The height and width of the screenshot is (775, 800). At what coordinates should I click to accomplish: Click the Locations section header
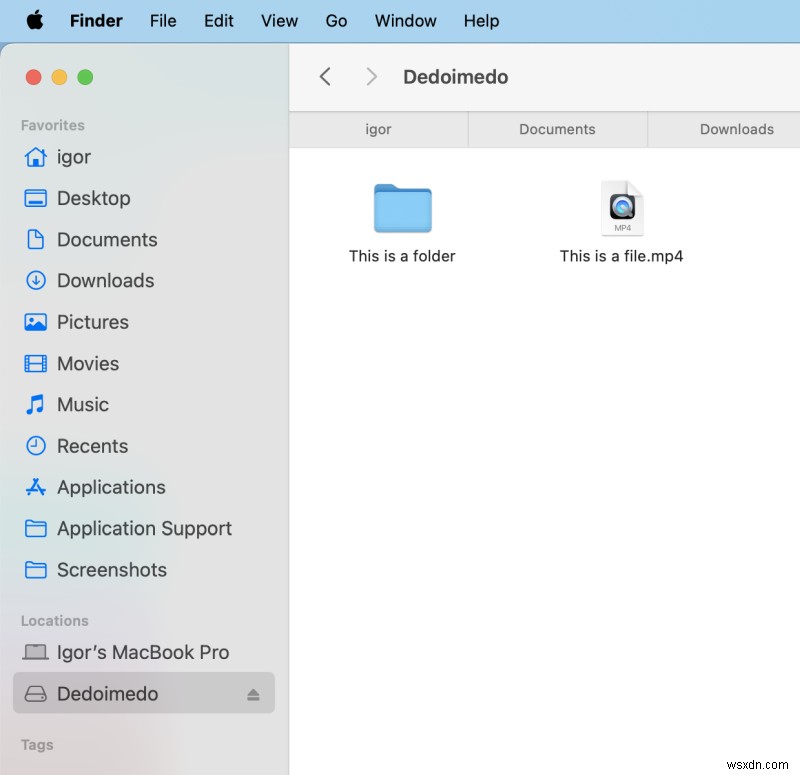[55, 620]
